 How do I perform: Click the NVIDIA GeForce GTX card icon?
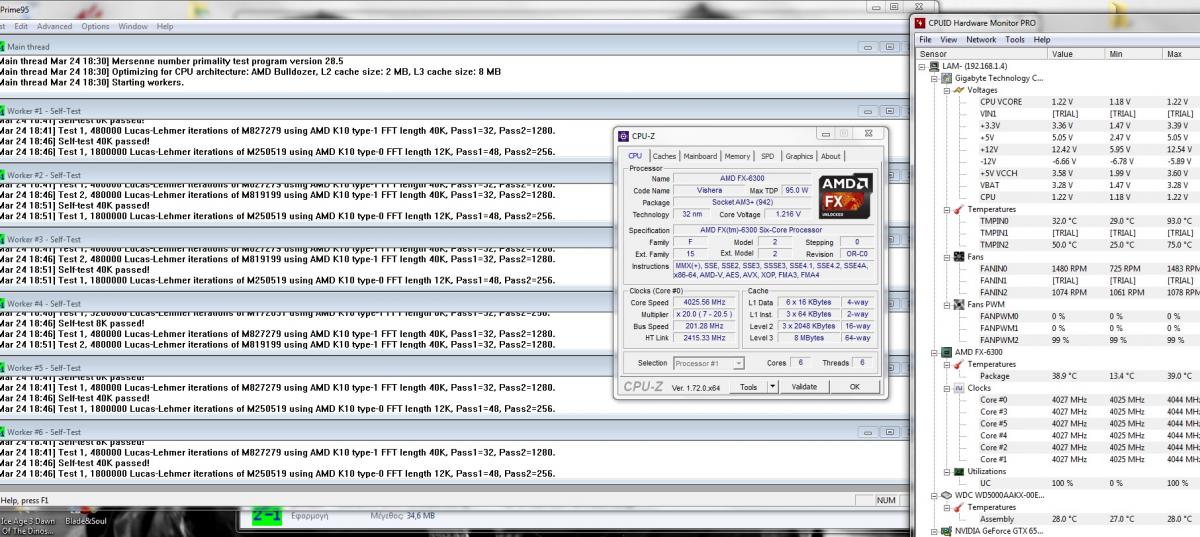(x=948, y=531)
